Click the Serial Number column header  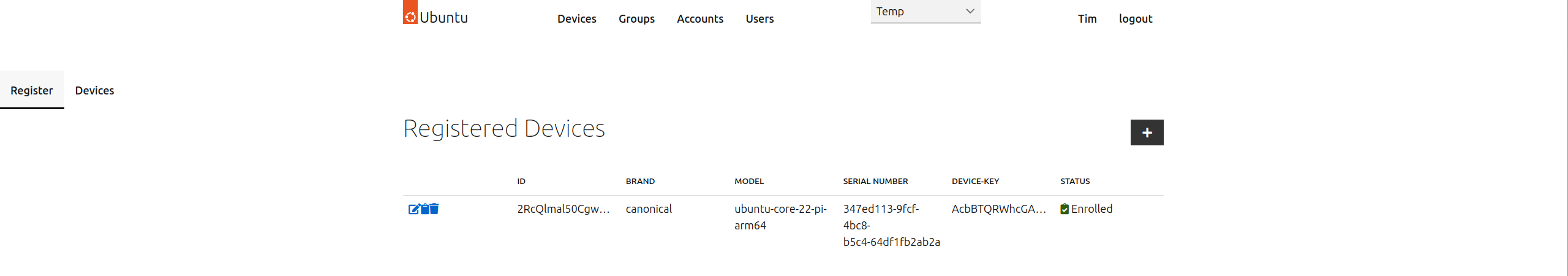pos(875,182)
